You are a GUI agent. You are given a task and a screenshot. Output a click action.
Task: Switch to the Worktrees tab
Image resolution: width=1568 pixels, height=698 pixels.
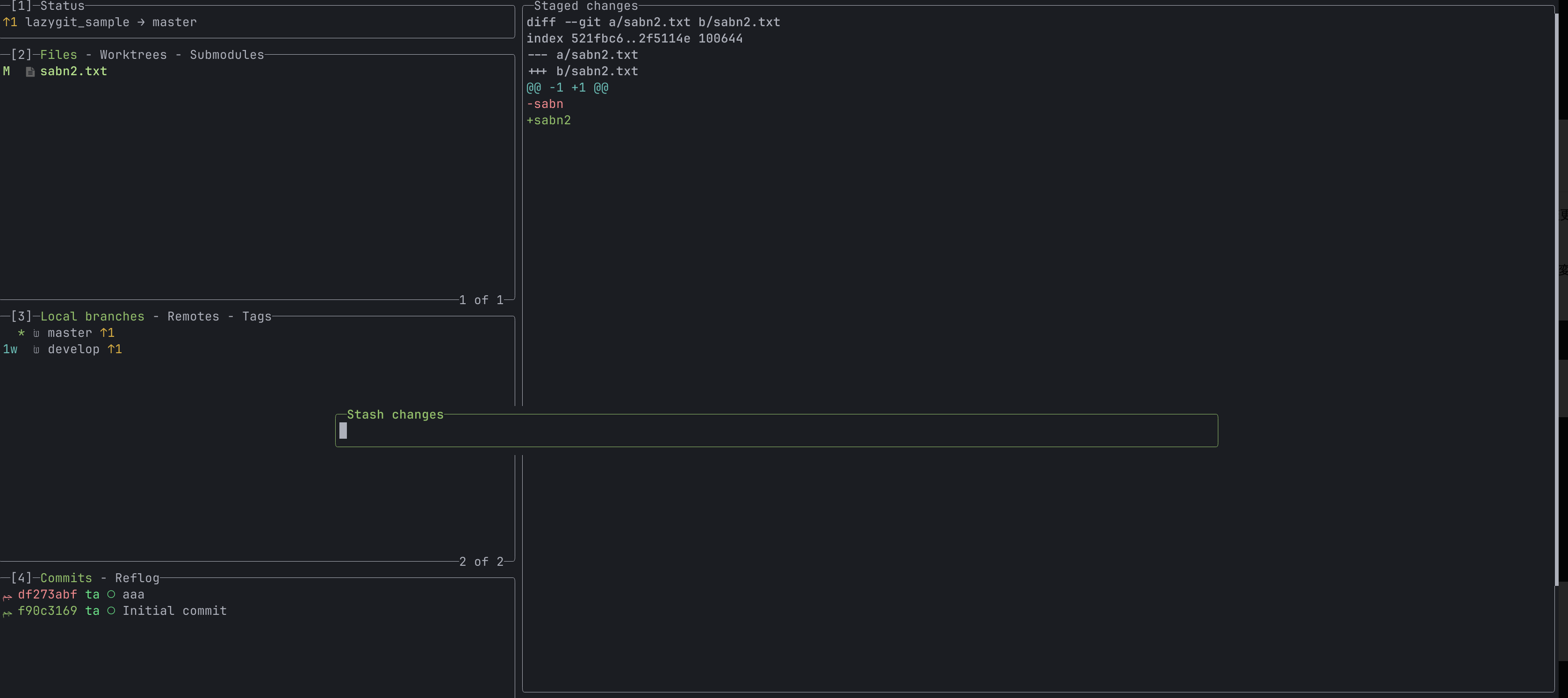point(133,55)
